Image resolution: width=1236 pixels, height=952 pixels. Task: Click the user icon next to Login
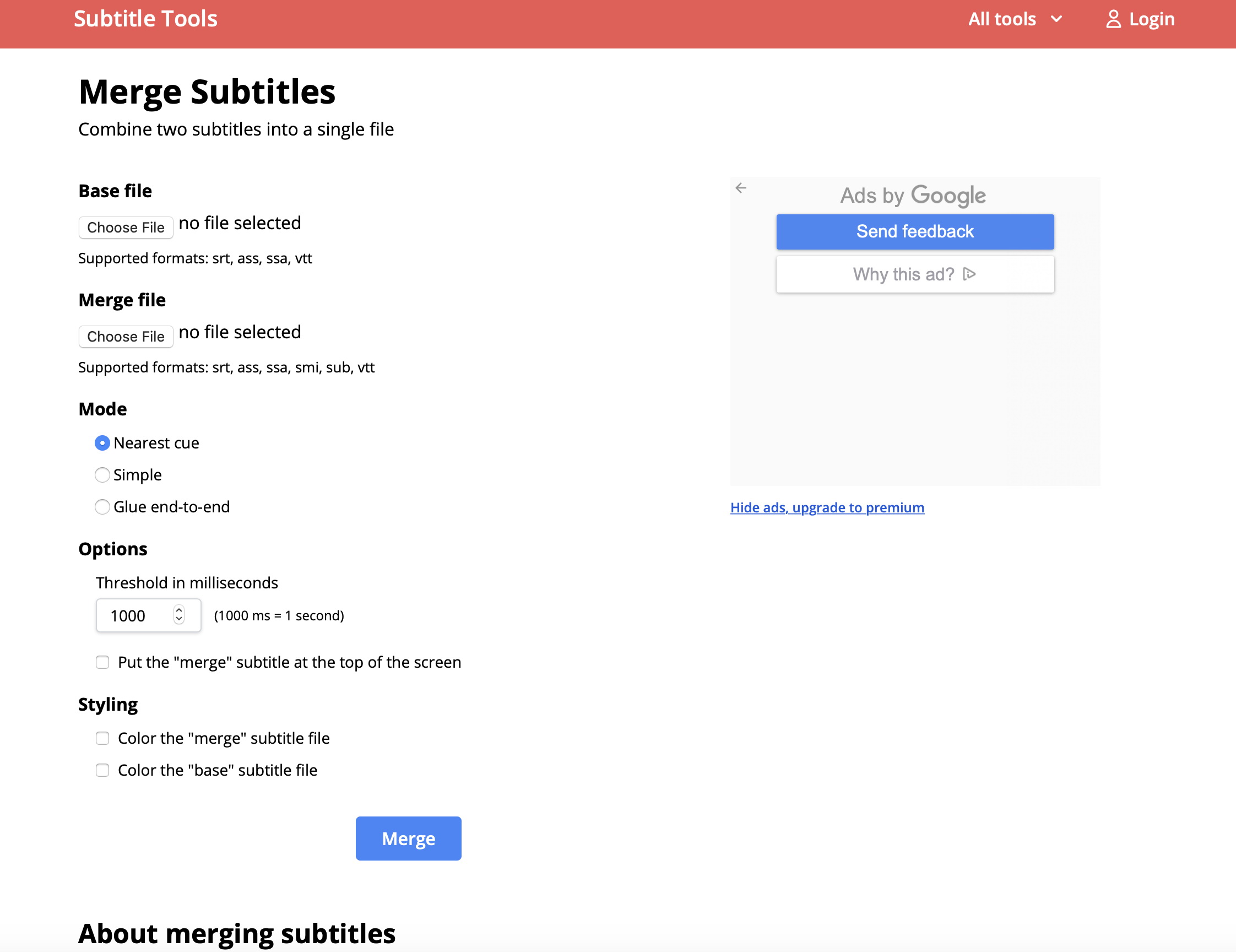[x=1113, y=19]
